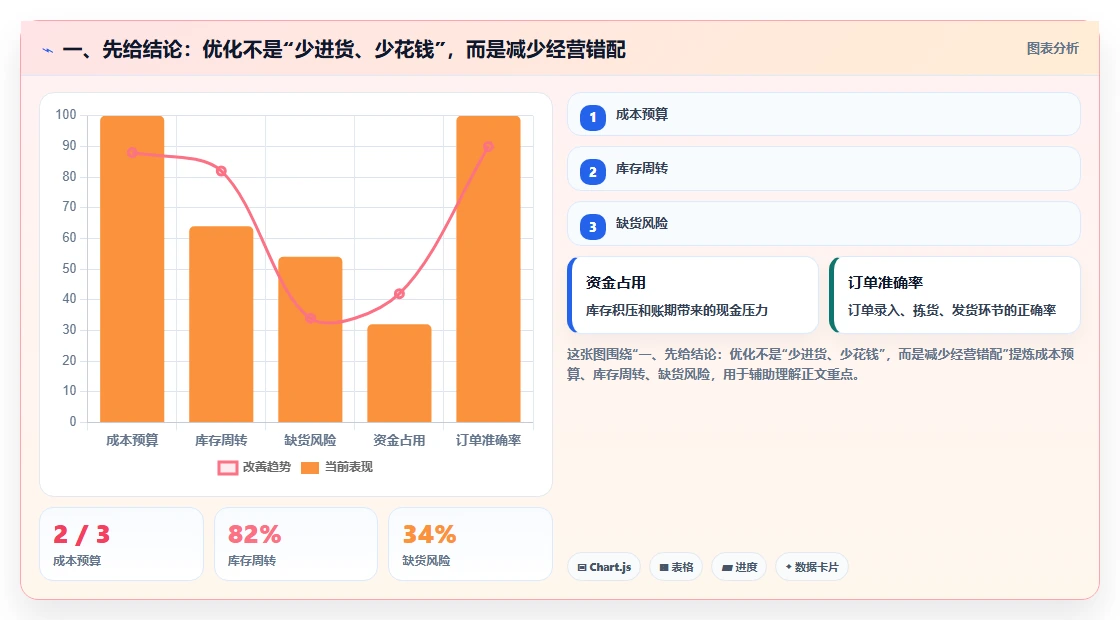Toggle the orange 当前表现 legend swatch
Image resolution: width=1120 pixels, height=620 pixels.
tap(309, 468)
